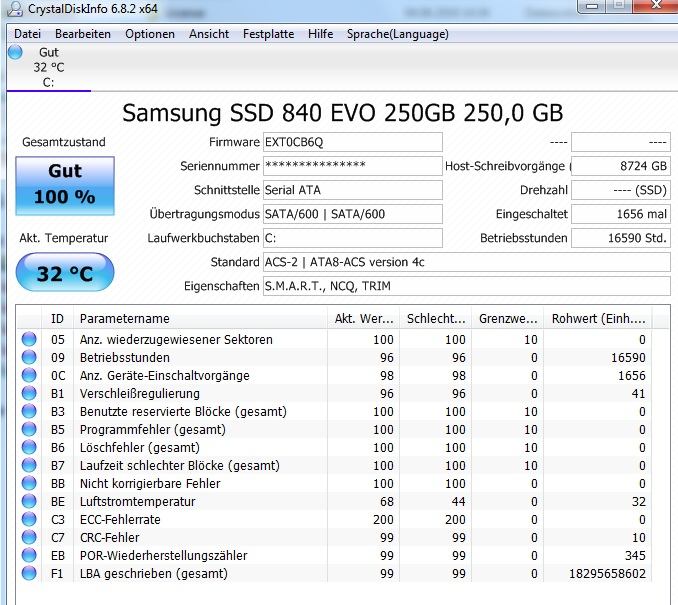Select the C: drive tab
678x605 pixels.
48,67
